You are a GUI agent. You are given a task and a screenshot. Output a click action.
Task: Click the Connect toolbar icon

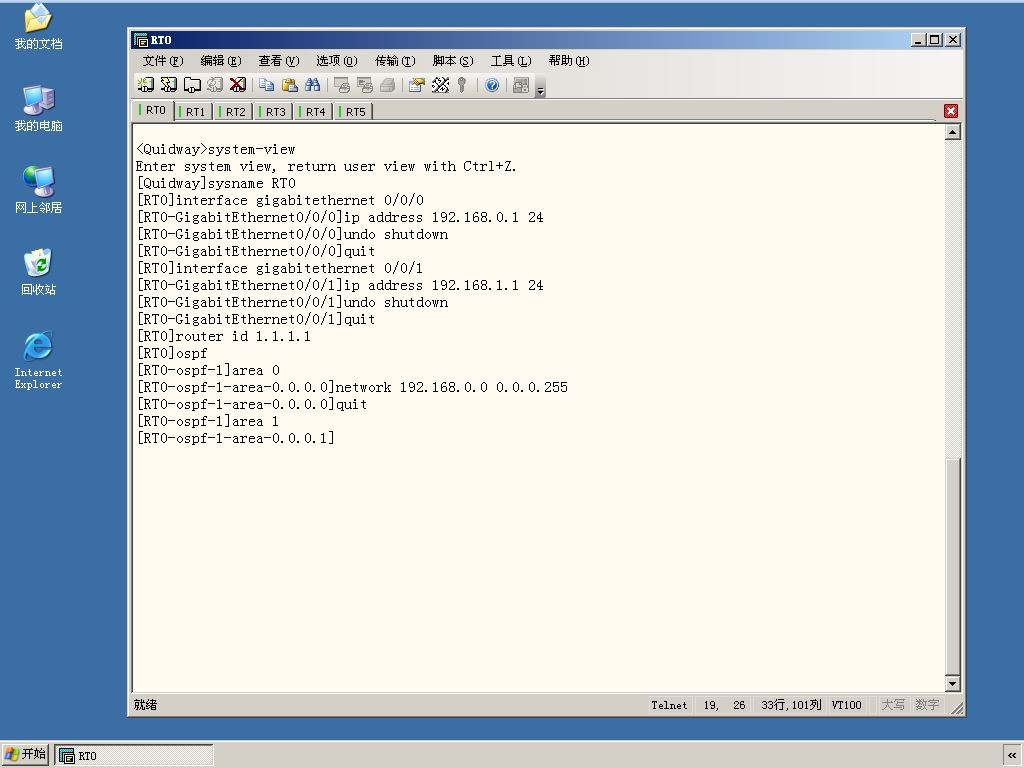tap(146, 85)
